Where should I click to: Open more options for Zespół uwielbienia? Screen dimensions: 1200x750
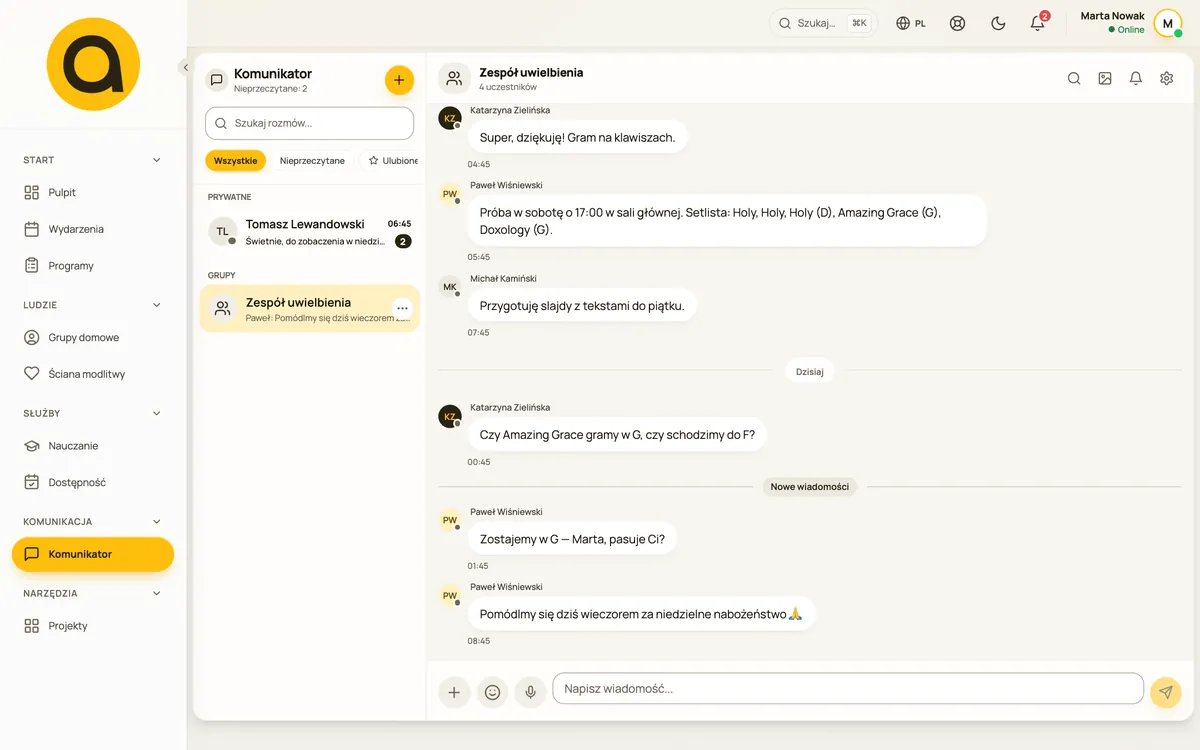coord(402,308)
